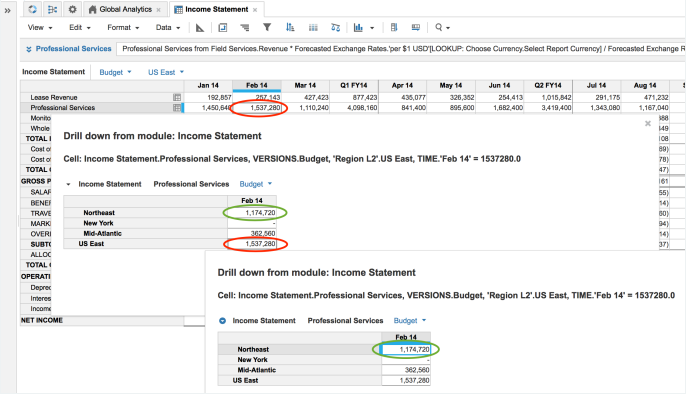Click New York label in second drill-down

click(x=252, y=360)
